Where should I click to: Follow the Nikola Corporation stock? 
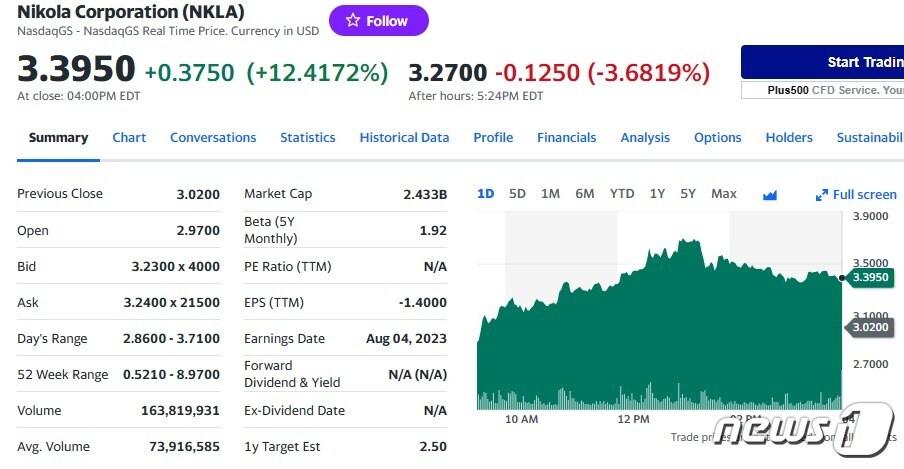(x=378, y=21)
